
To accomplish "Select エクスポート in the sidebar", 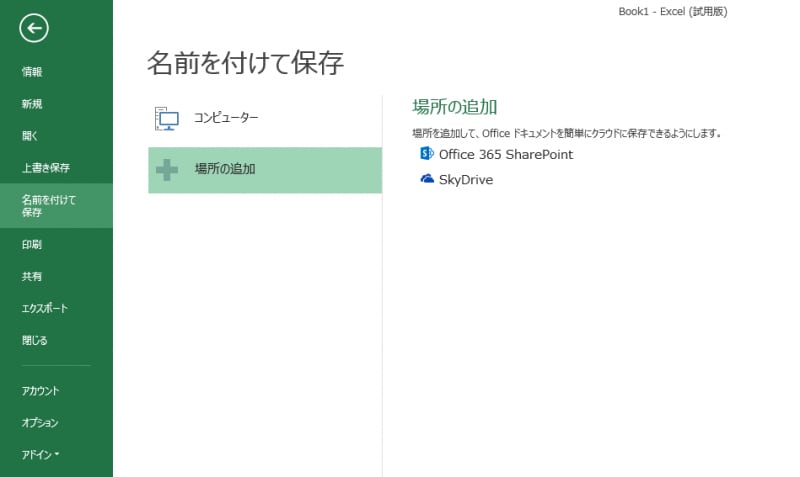I will [45, 308].
